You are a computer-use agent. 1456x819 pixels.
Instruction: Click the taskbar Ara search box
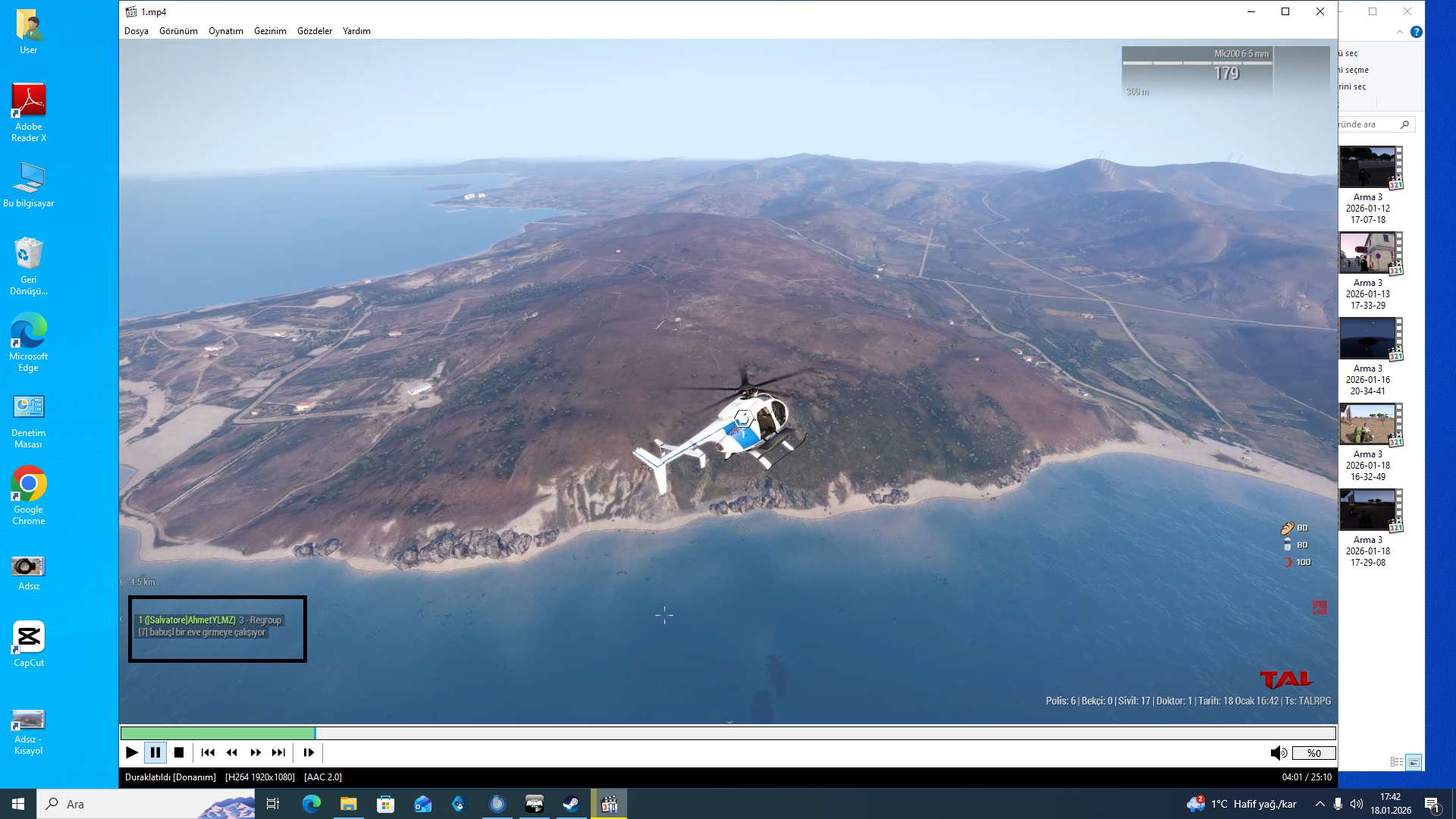(x=146, y=804)
